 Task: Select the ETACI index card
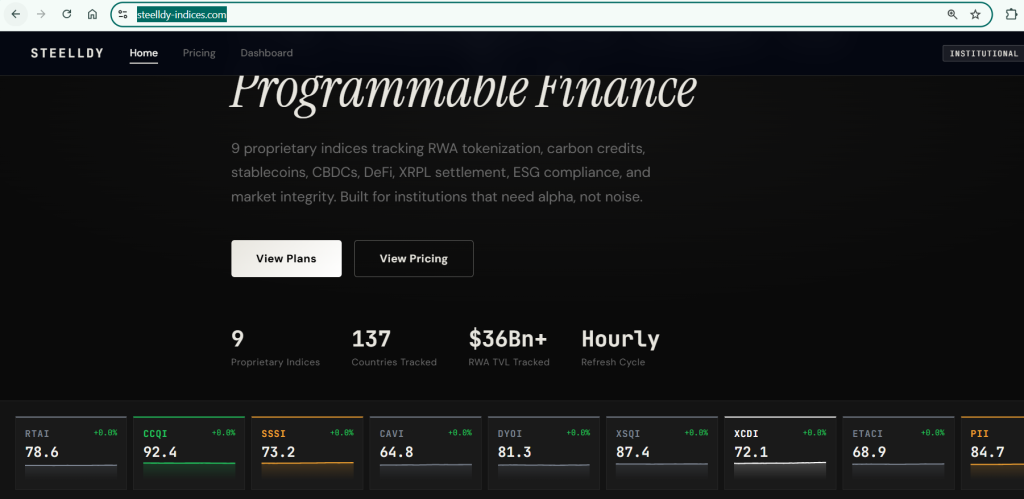(898, 453)
